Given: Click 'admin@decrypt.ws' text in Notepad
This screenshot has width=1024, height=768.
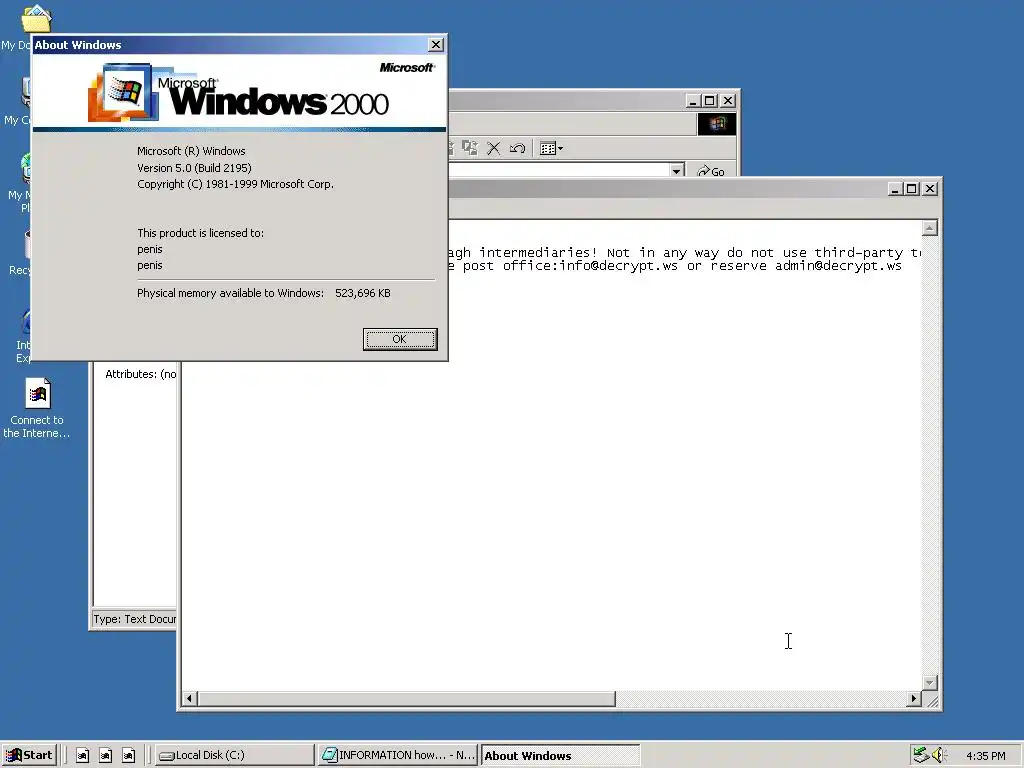Looking at the screenshot, I should click(x=839, y=266).
